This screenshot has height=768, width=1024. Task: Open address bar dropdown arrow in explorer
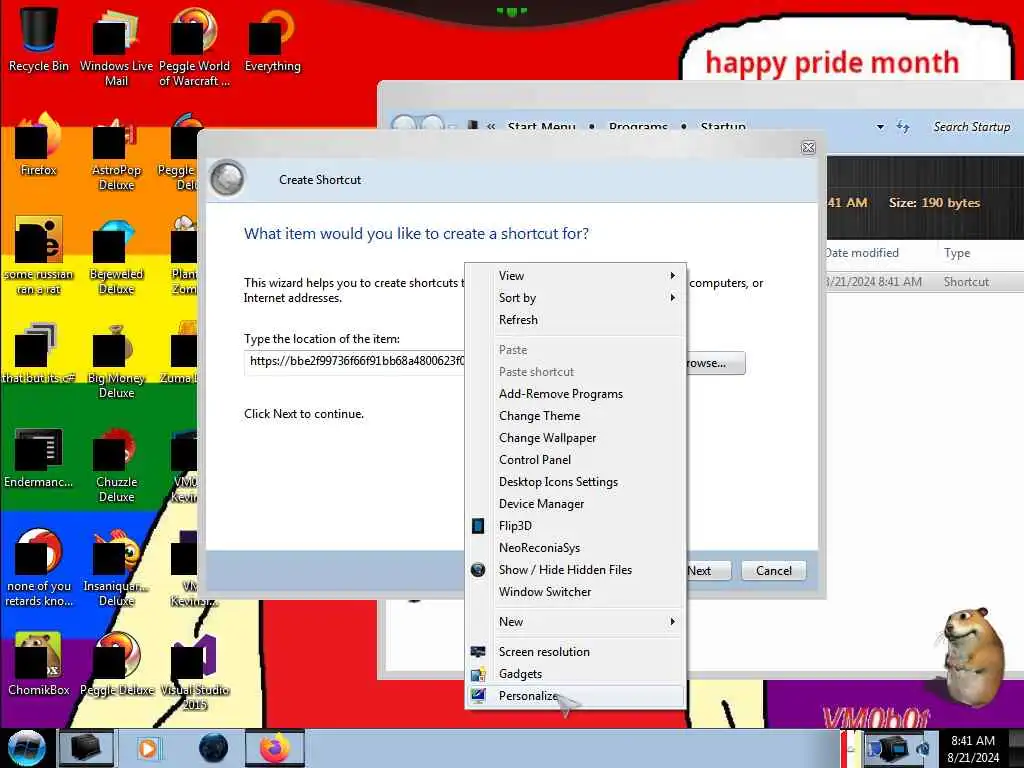pos(880,127)
